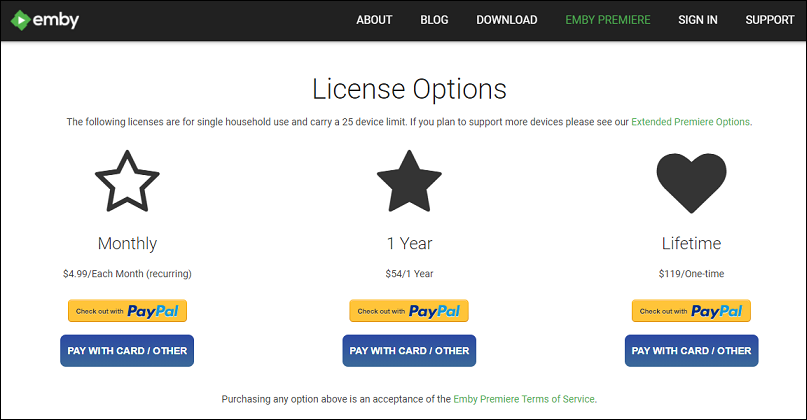Click the Monthly plan title
Screen dimensions: 807x420
(127, 243)
